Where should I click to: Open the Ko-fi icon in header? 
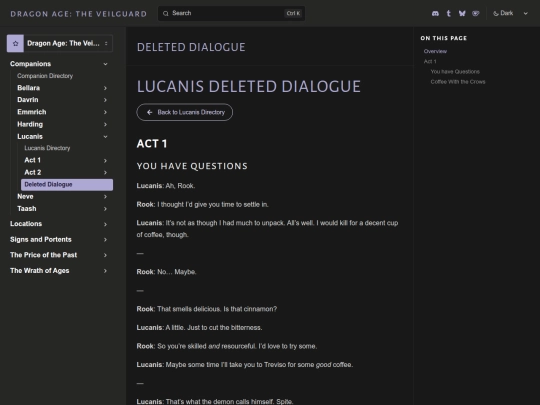click(476, 13)
